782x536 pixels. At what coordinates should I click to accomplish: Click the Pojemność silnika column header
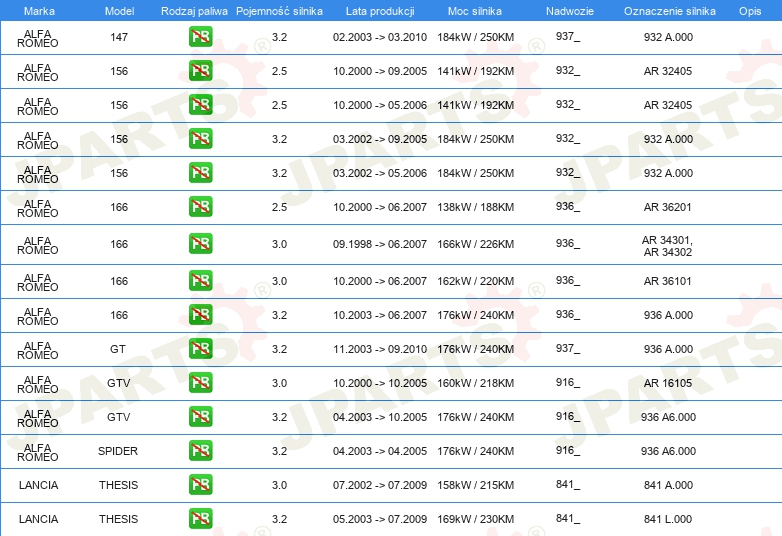pos(279,11)
